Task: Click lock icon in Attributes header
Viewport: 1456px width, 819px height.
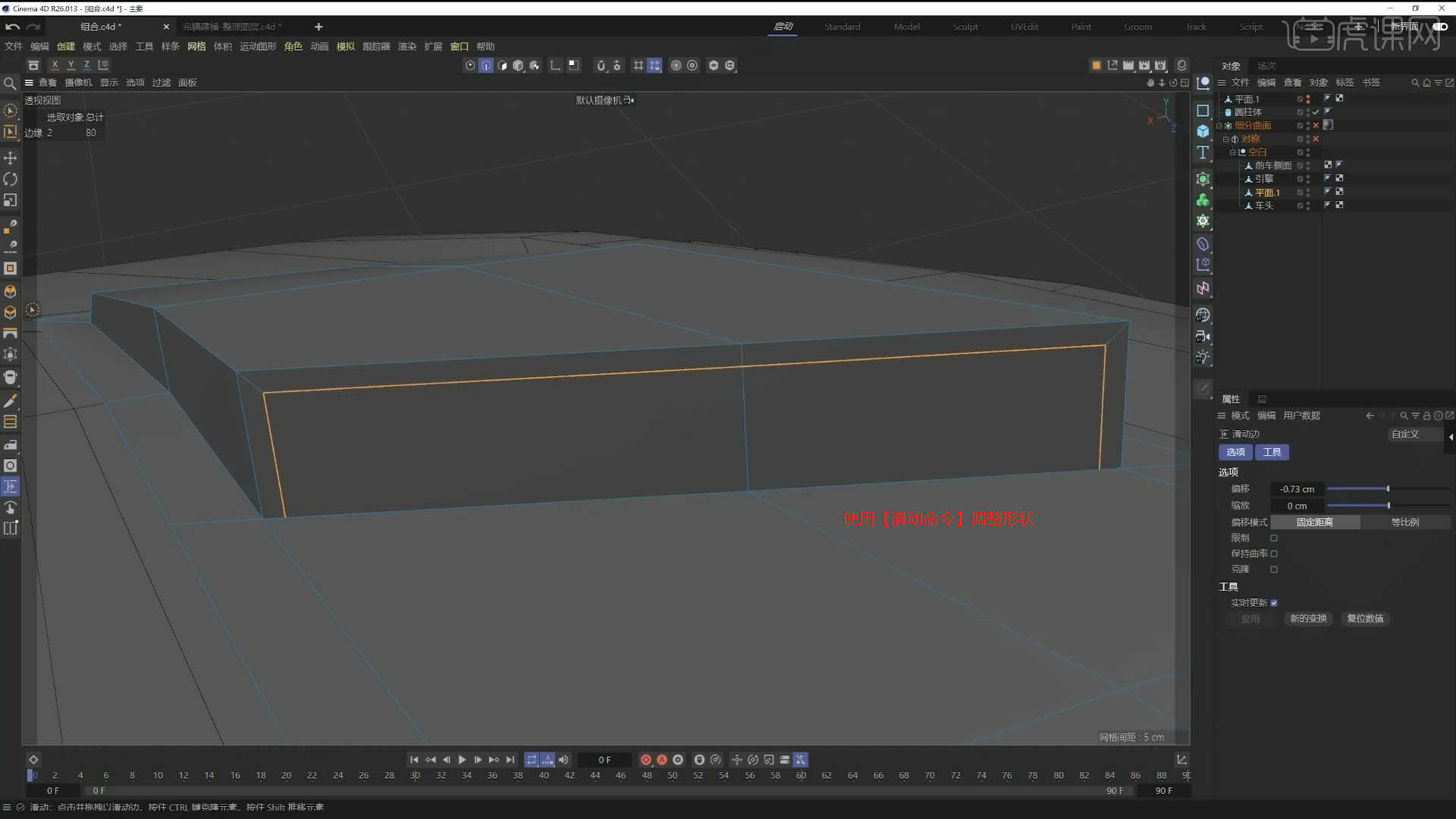Action: coord(1426,416)
